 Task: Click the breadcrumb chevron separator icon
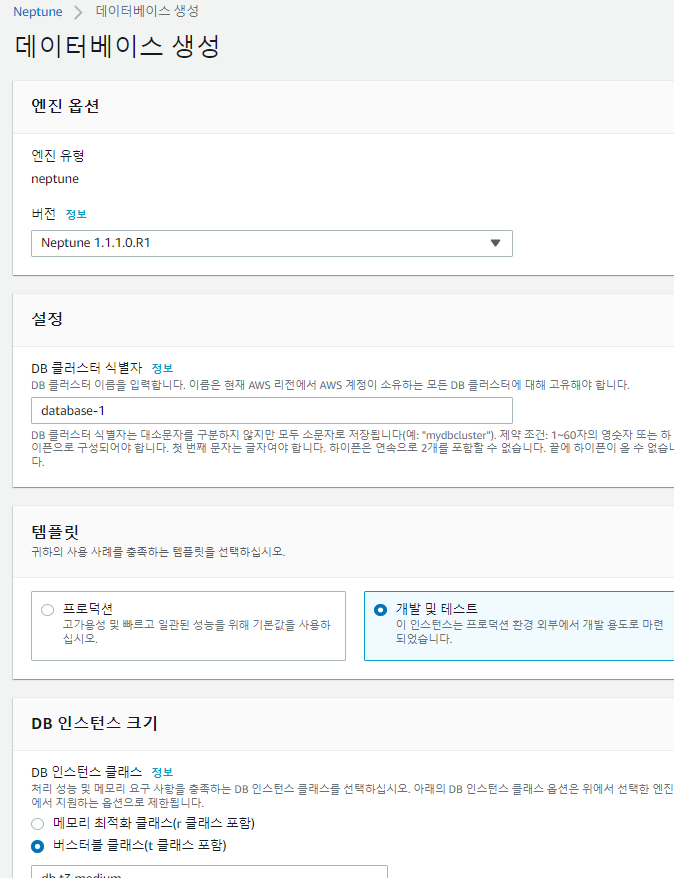point(79,12)
